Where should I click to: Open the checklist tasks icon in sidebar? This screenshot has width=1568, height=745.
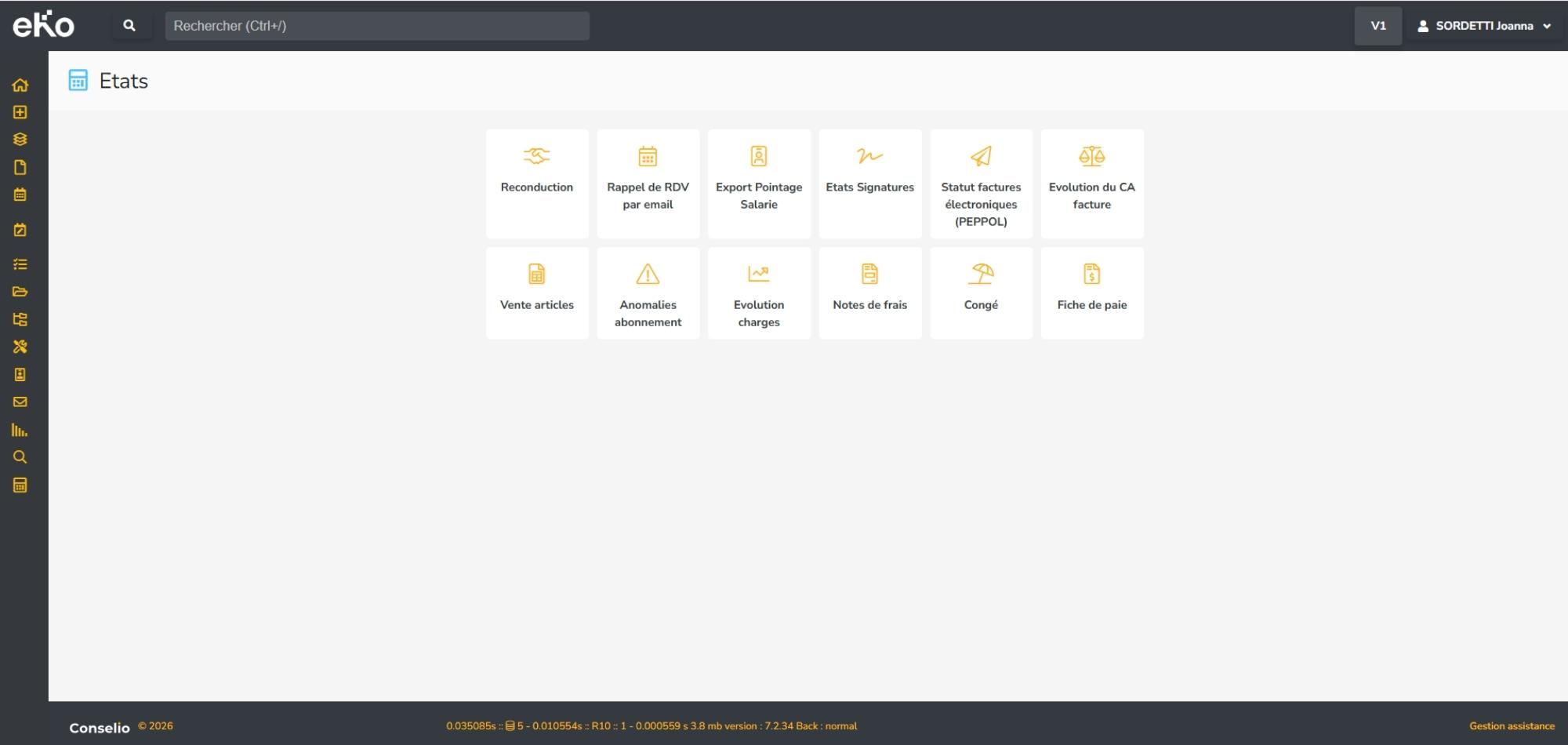pos(20,264)
